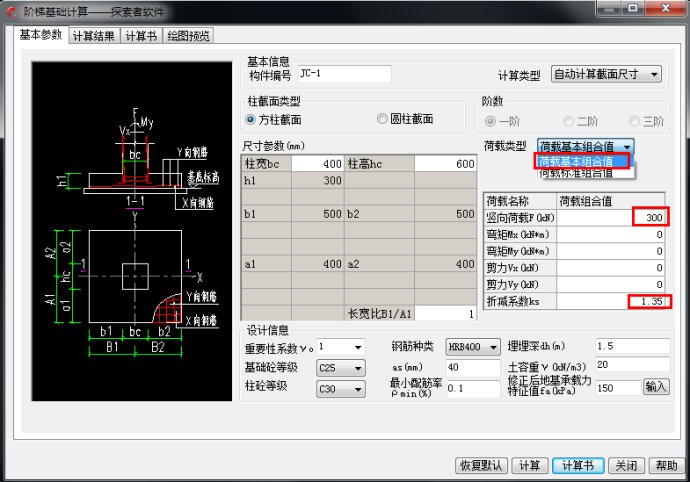Maximize the window

click(633, 8)
